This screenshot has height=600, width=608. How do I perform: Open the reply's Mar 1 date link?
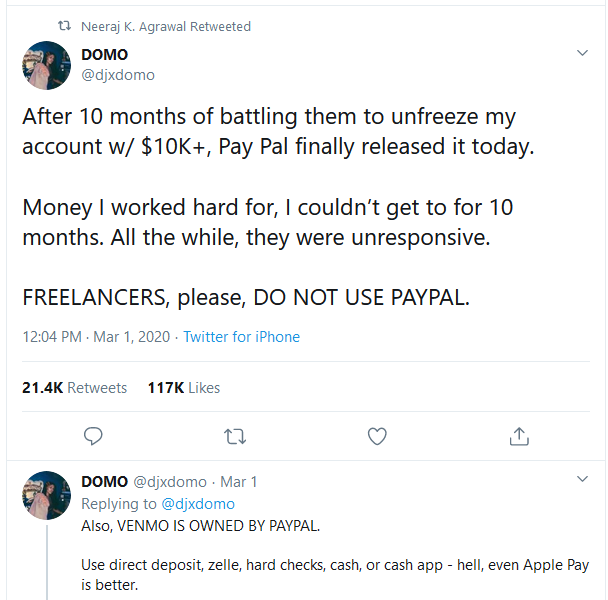click(x=239, y=482)
